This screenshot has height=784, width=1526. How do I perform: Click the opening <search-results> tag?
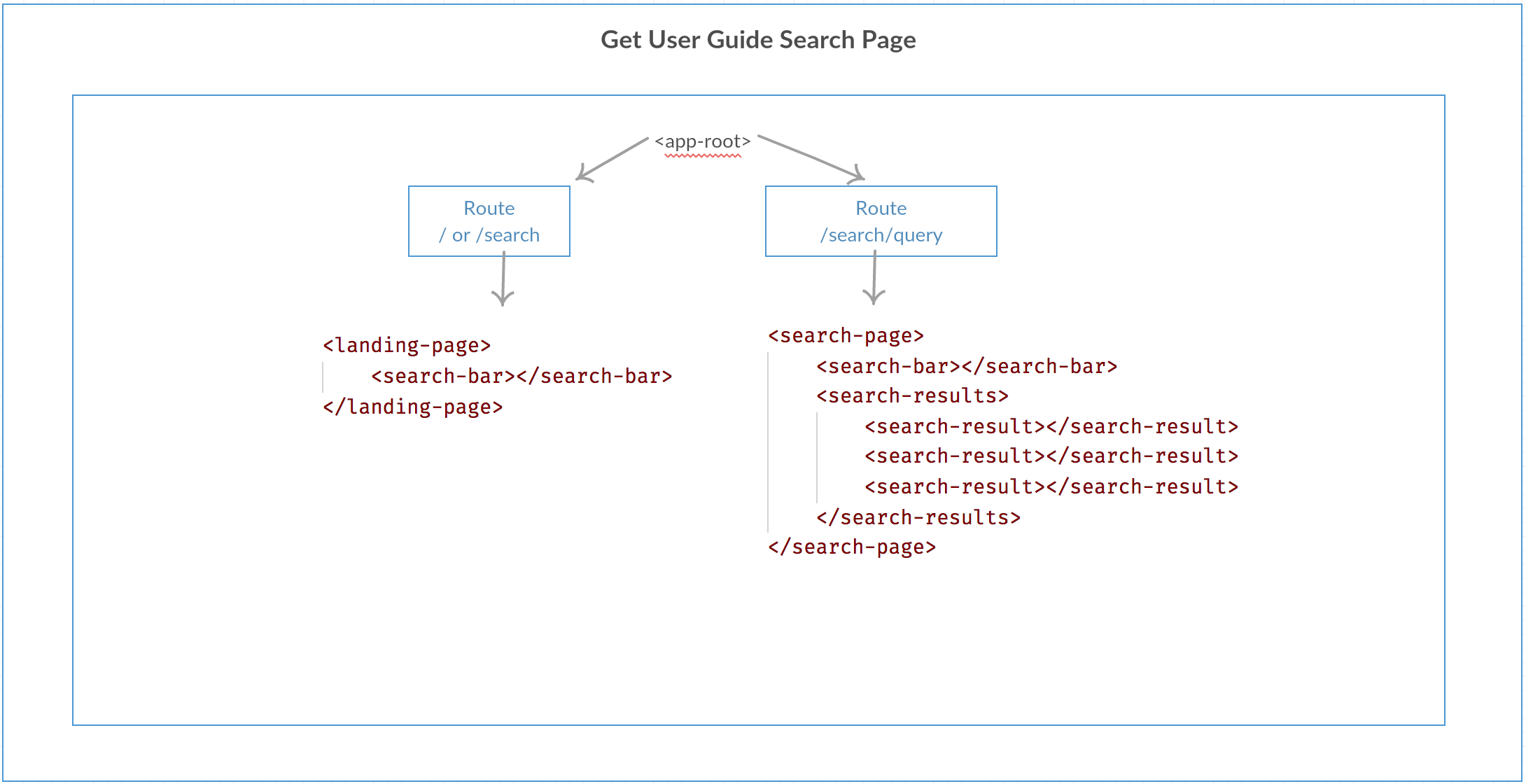click(912, 395)
